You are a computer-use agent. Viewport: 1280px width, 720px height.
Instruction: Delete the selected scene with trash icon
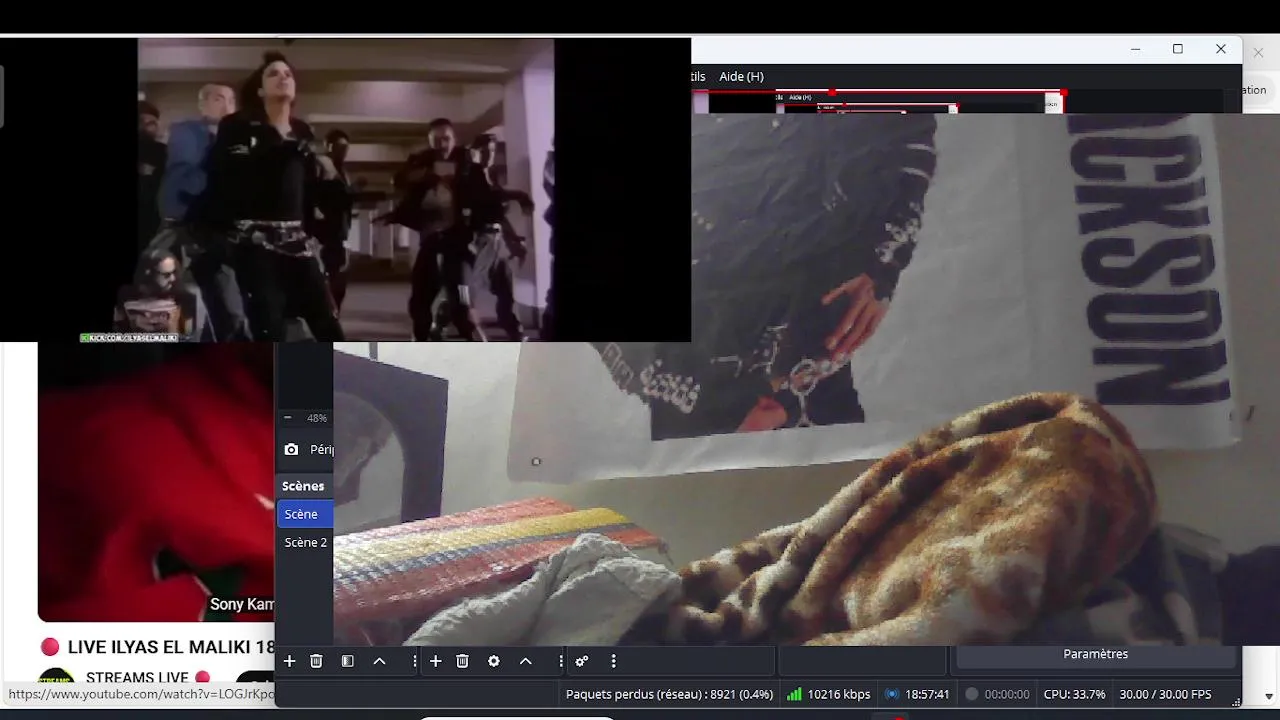click(316, 661)
